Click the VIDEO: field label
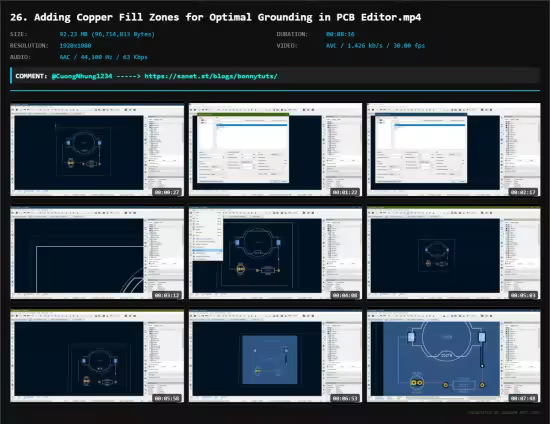The width and height of the screenshot is (550, 424). coord(287,46)
